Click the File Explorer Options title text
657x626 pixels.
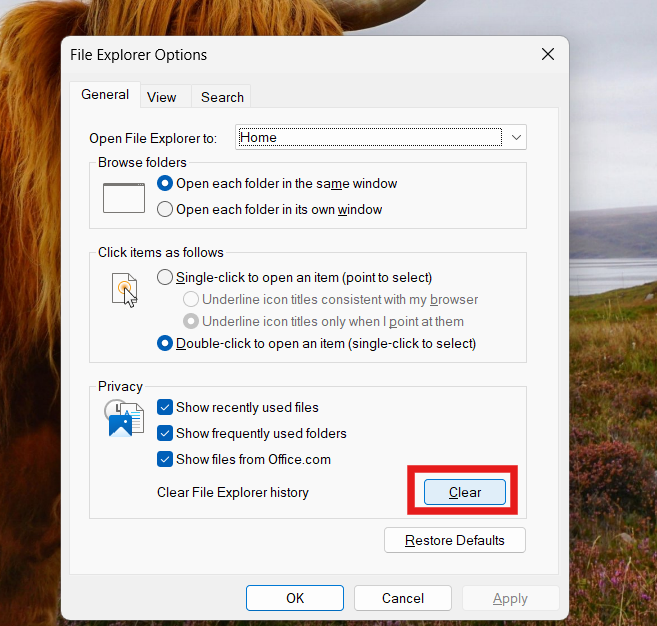[x=138, y=55]
